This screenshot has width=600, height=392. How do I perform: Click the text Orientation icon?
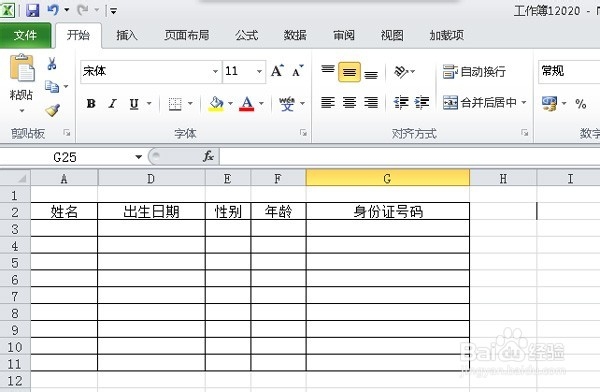(401, 72)
